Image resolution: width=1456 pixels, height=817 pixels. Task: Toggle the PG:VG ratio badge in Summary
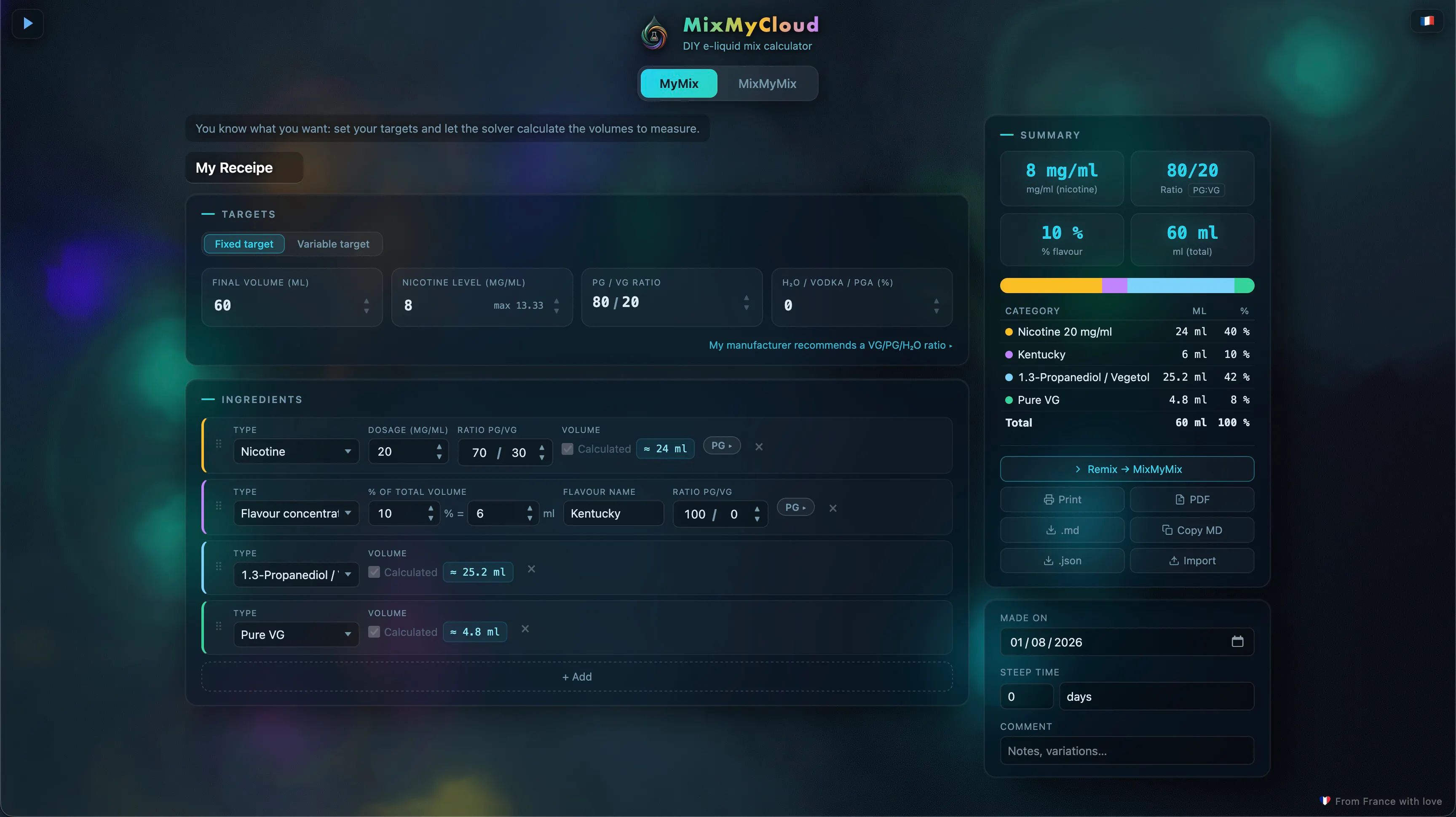[1206, 190]
